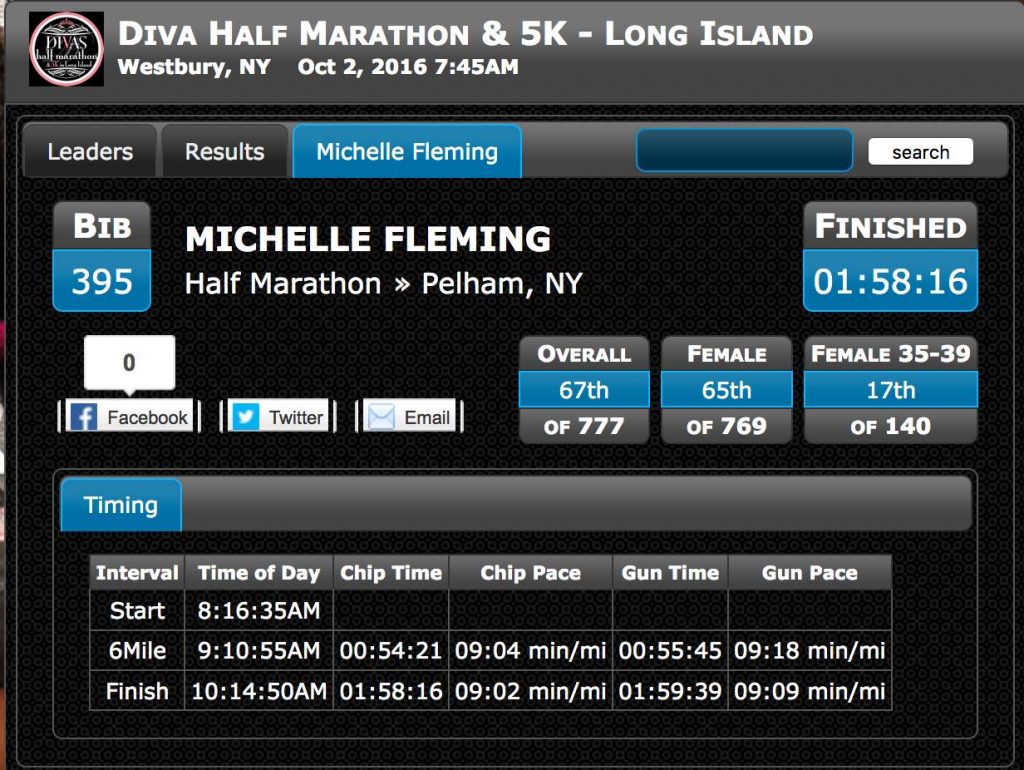Viewport: 1024px width, 770px height.
Task: Share result via Twitter bird button
Action: point(279,416)
